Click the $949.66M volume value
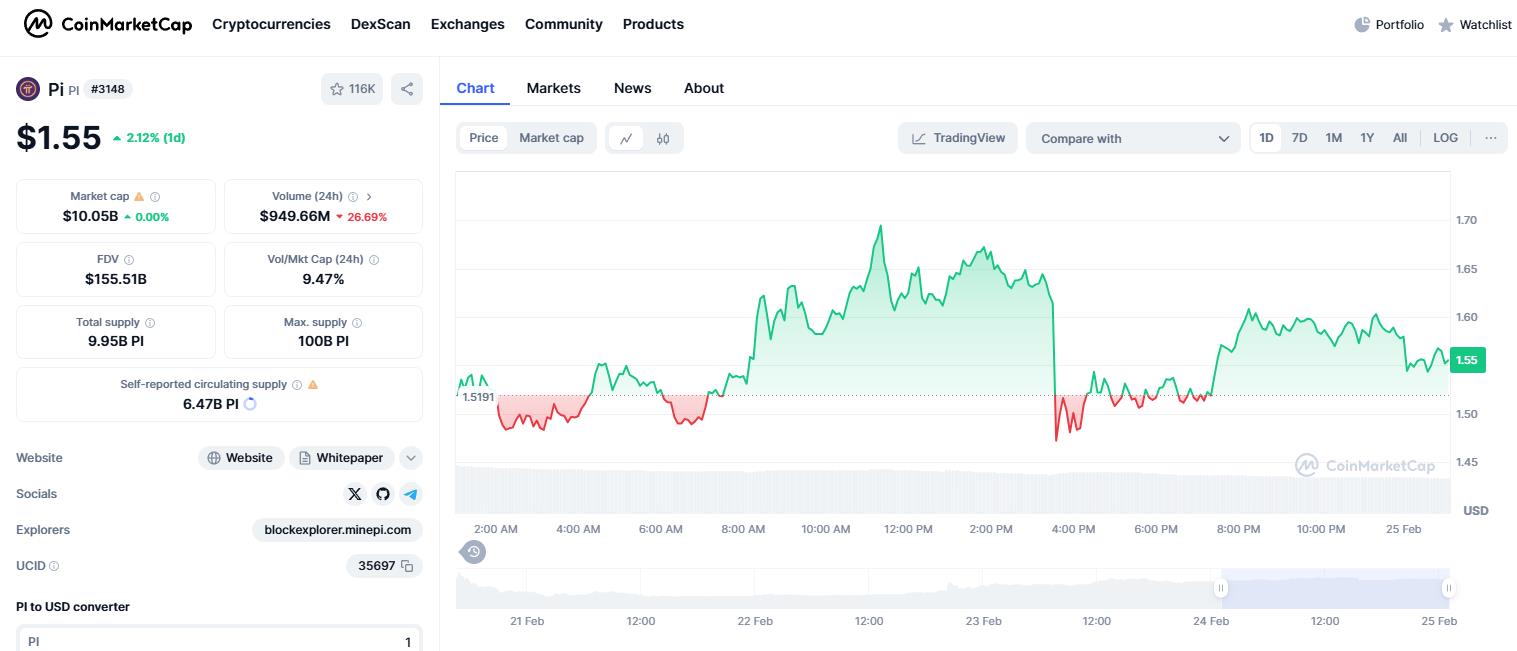Viewport: 1517px width, 651px height. click(294, 216)
